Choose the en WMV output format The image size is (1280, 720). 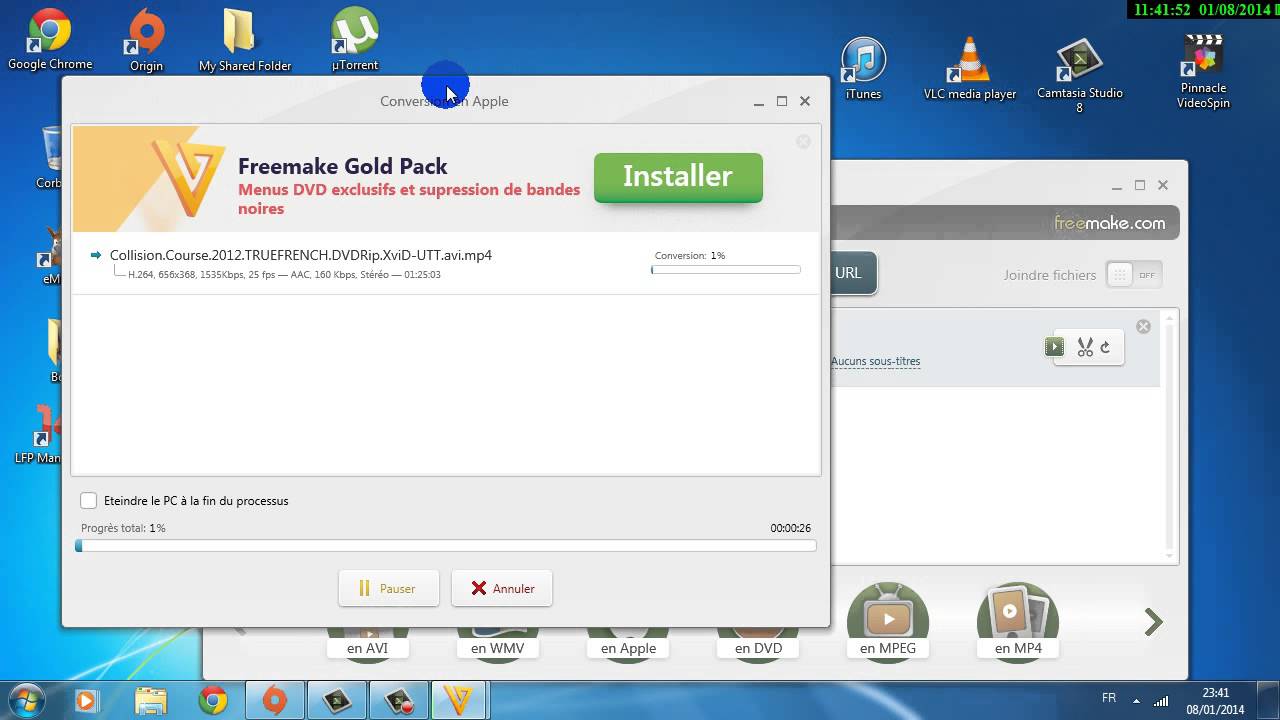point(497,648)
